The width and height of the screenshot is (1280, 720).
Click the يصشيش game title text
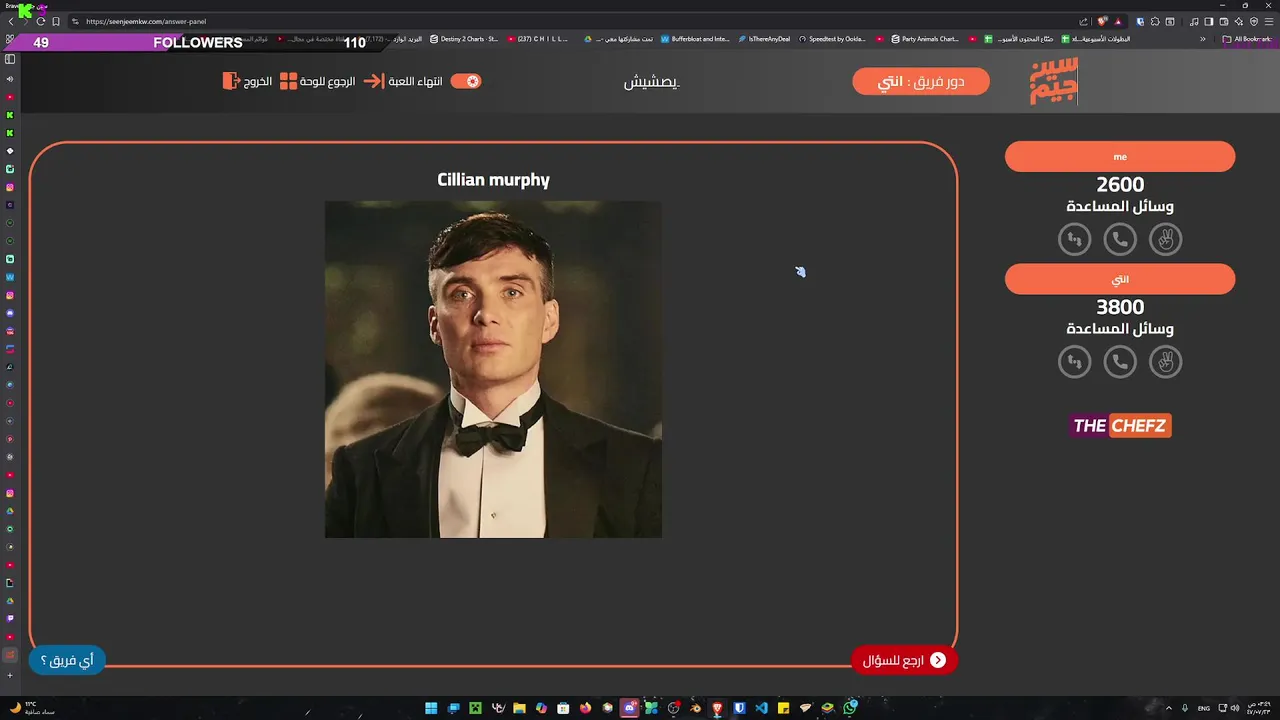tap(652, 82)
